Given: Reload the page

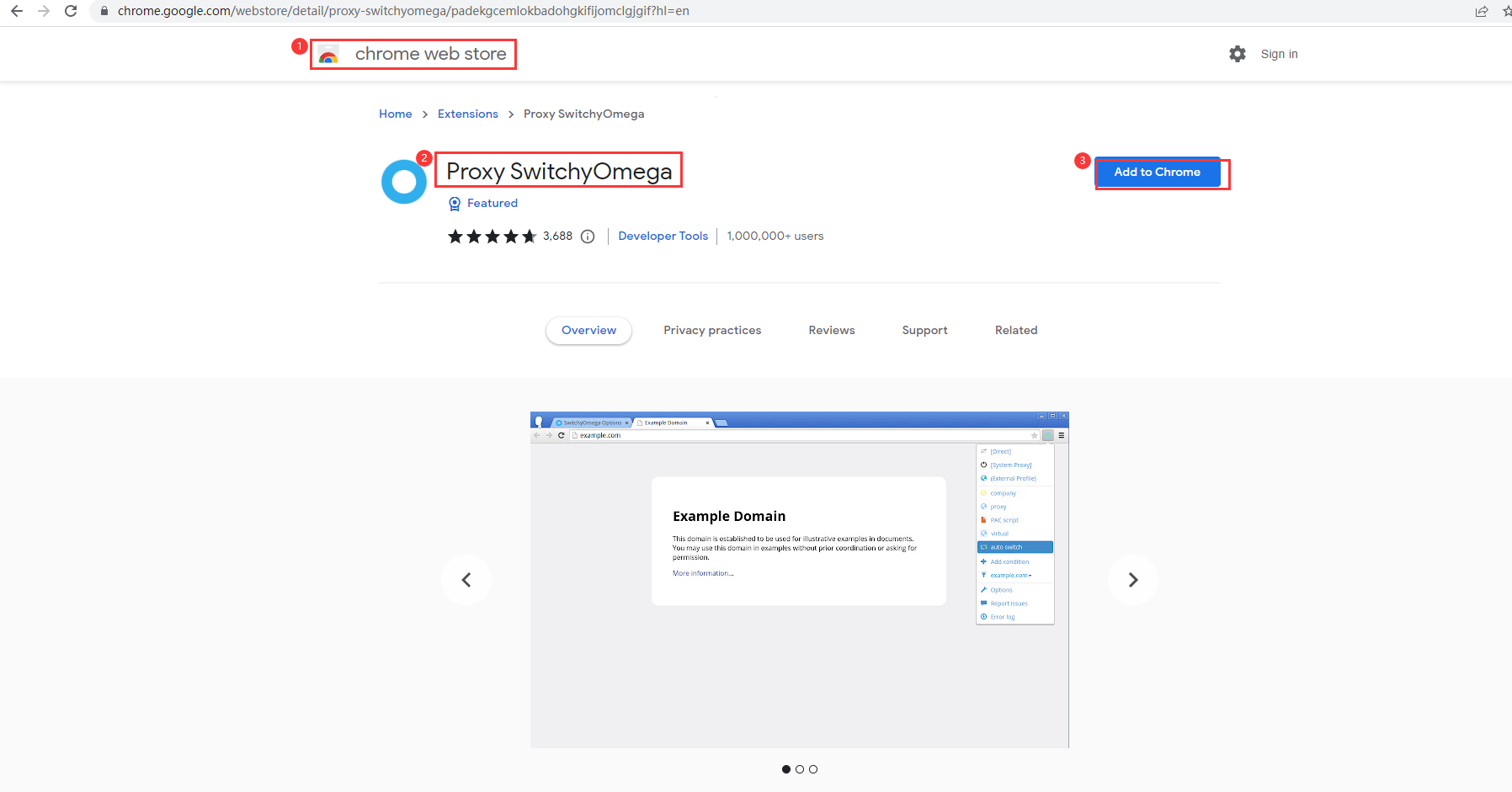Looking at the screenshot, I should click(x=71, y=11).
